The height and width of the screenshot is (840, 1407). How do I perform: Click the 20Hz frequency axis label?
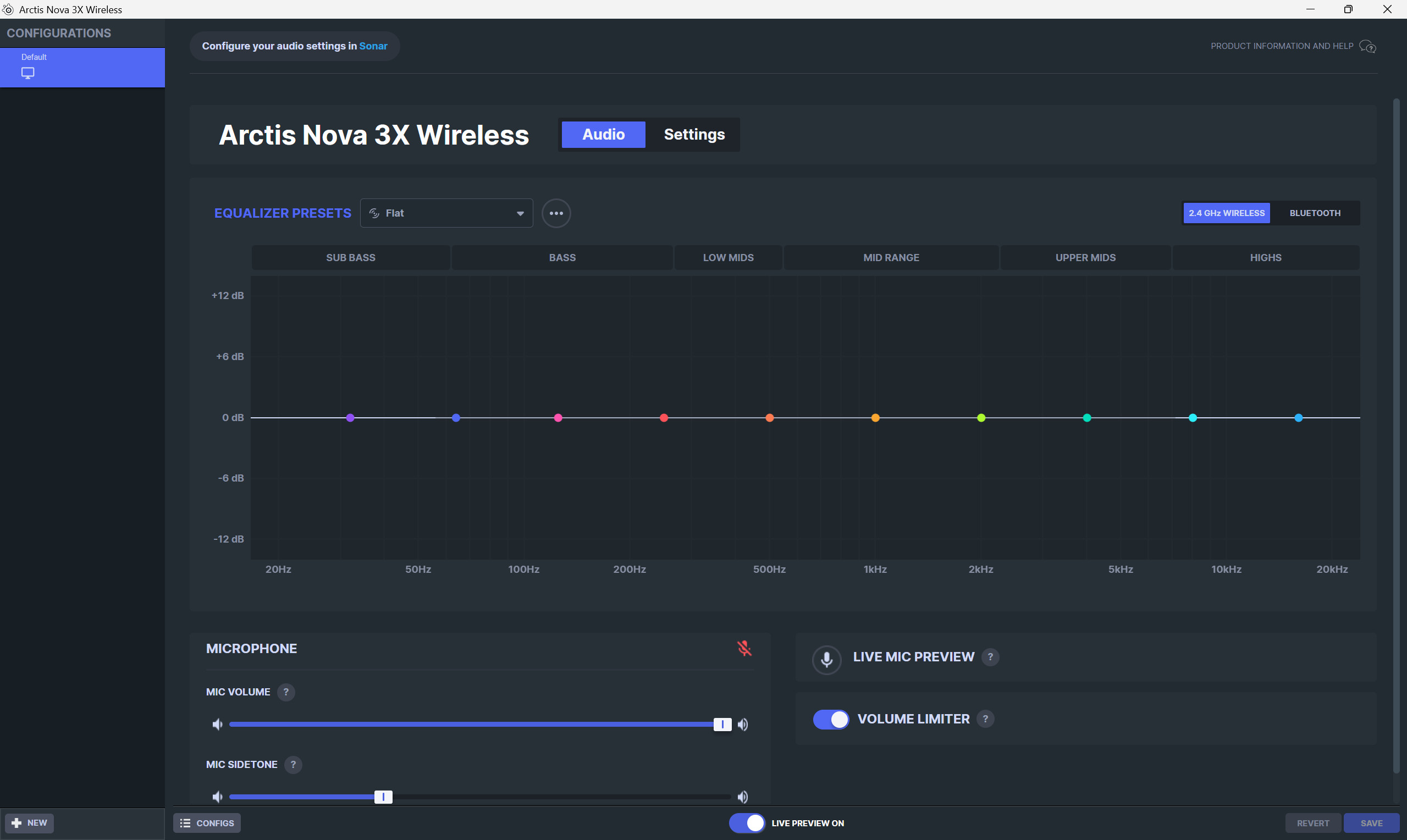click(x=278, y=570)
